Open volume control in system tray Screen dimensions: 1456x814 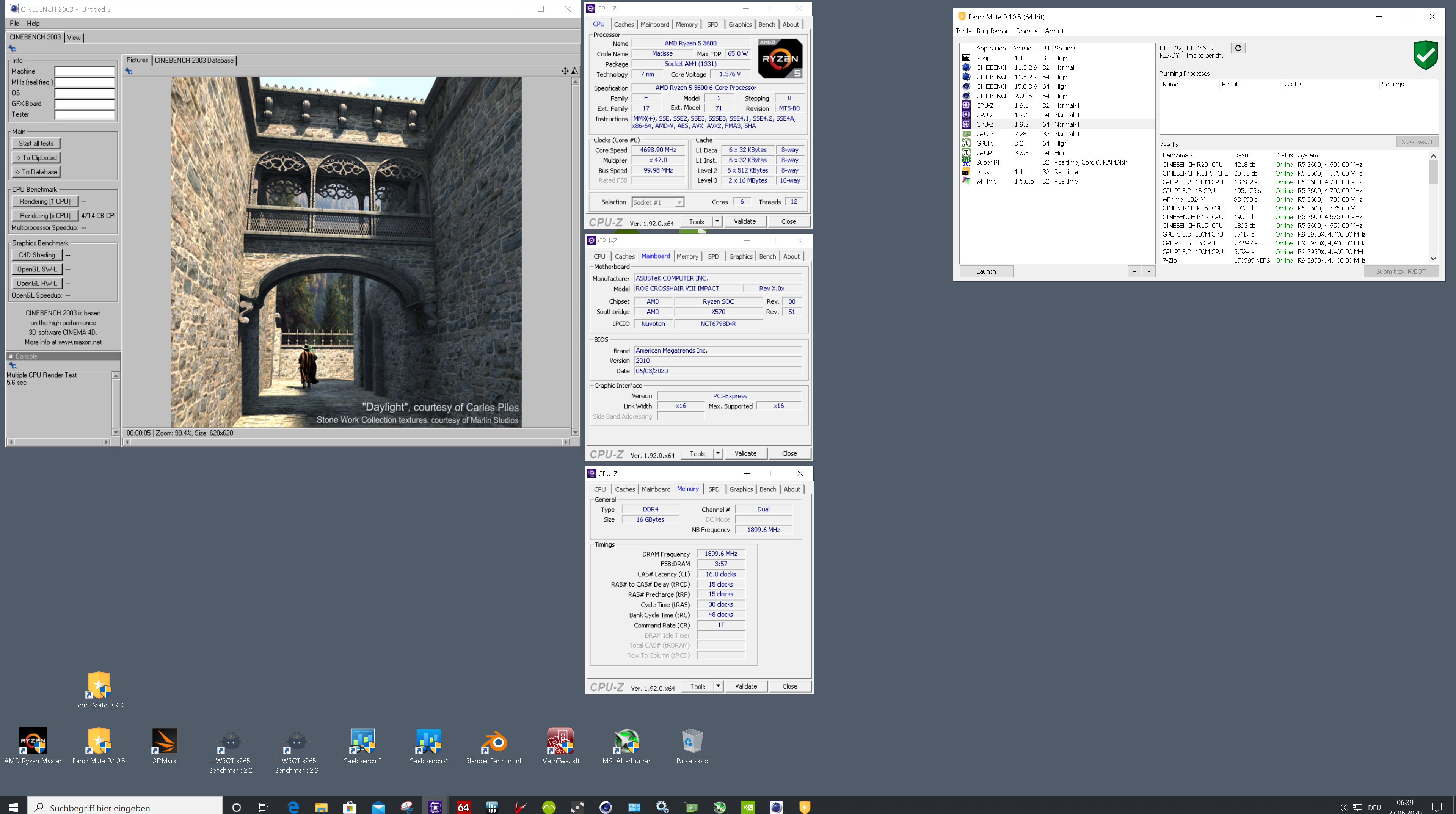point(1343,807)
